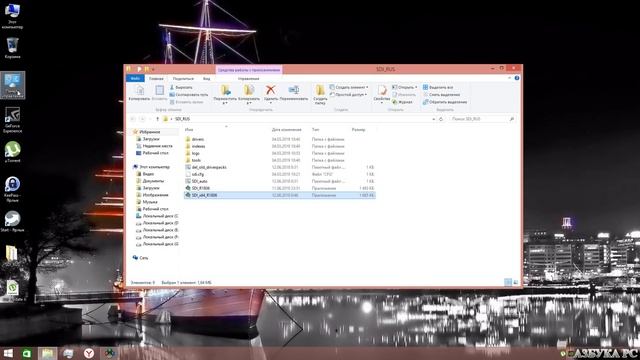The height and width of the screenshot is (360, 640).
Task: Click the Back navigation arrow
Action: [x=133, y=119]
